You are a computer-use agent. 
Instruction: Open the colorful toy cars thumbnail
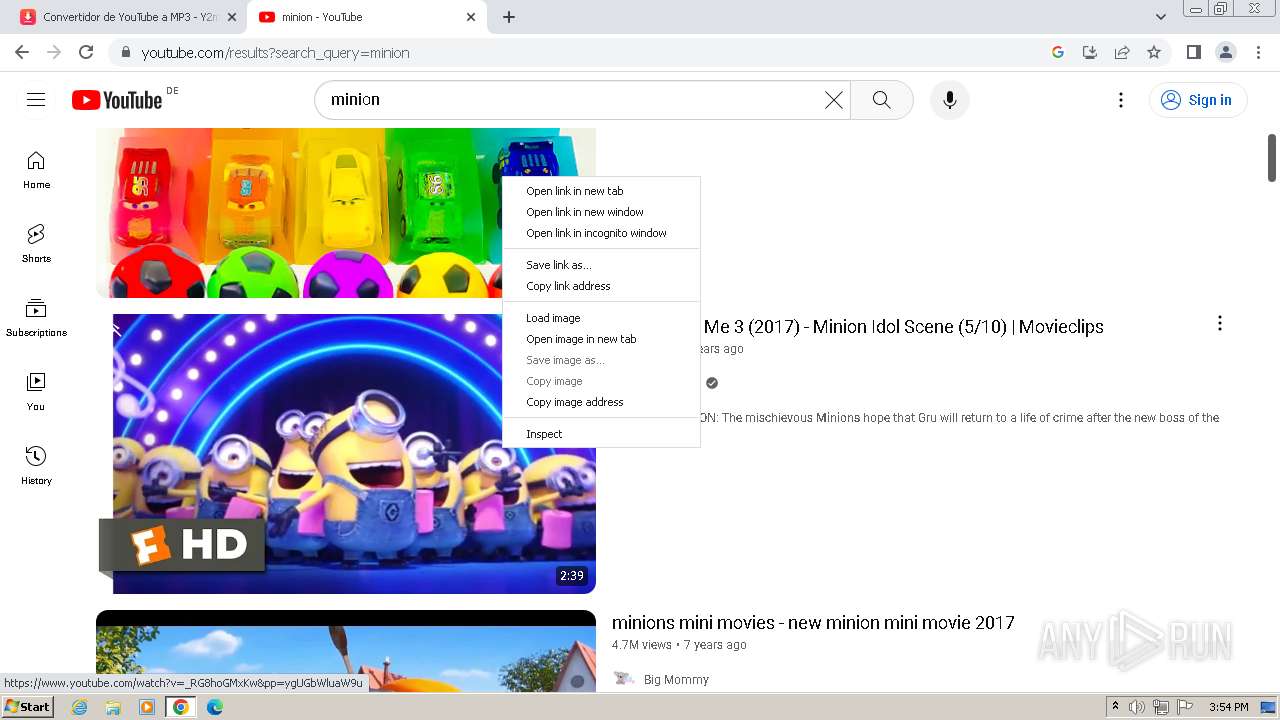346,213
